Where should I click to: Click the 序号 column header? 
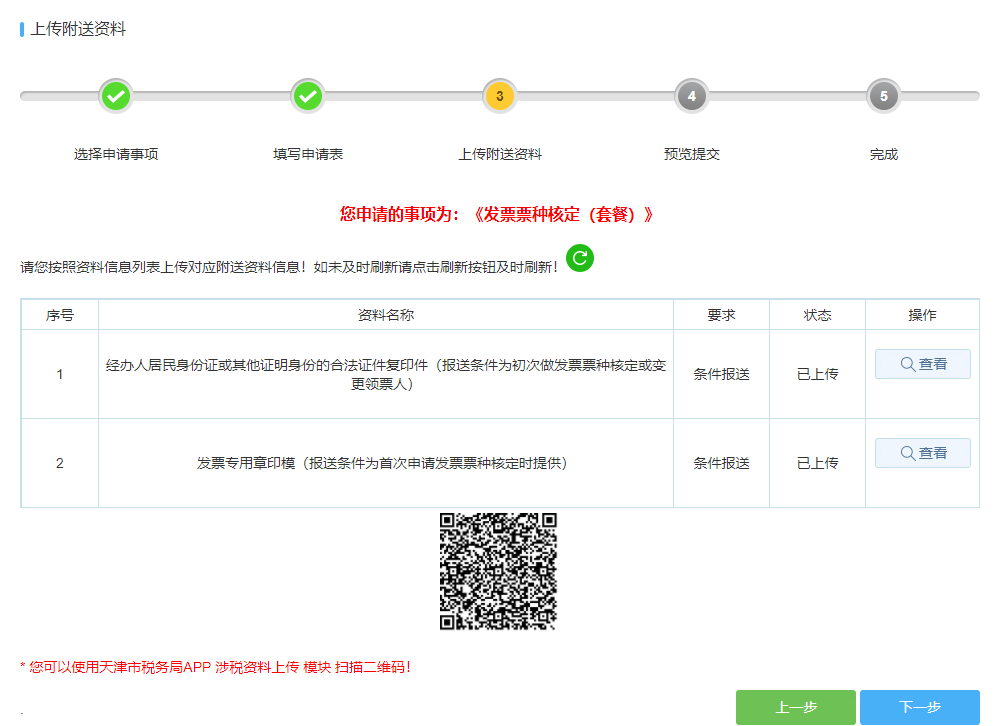click(60, 315)
